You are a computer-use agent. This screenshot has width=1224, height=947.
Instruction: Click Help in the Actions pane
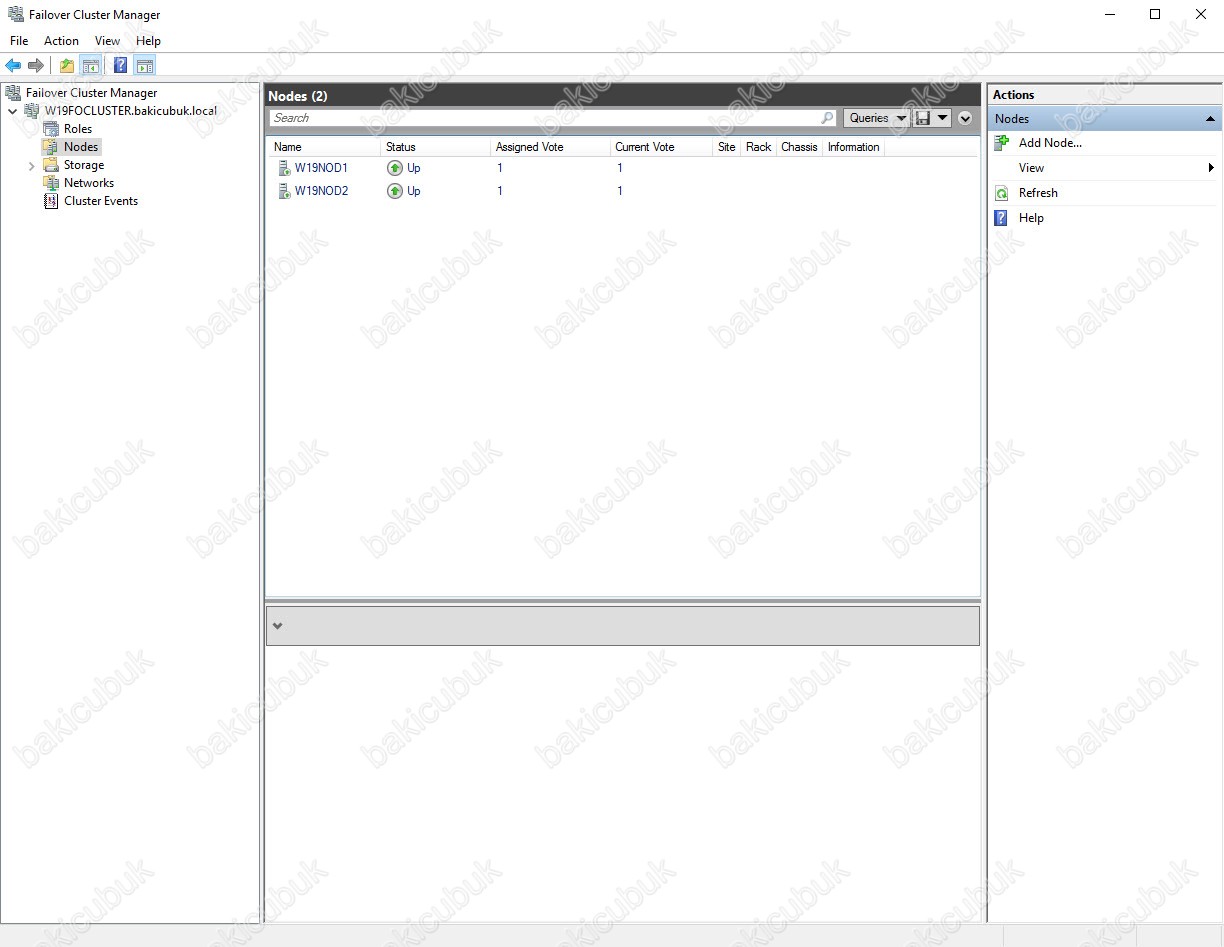1031,218
